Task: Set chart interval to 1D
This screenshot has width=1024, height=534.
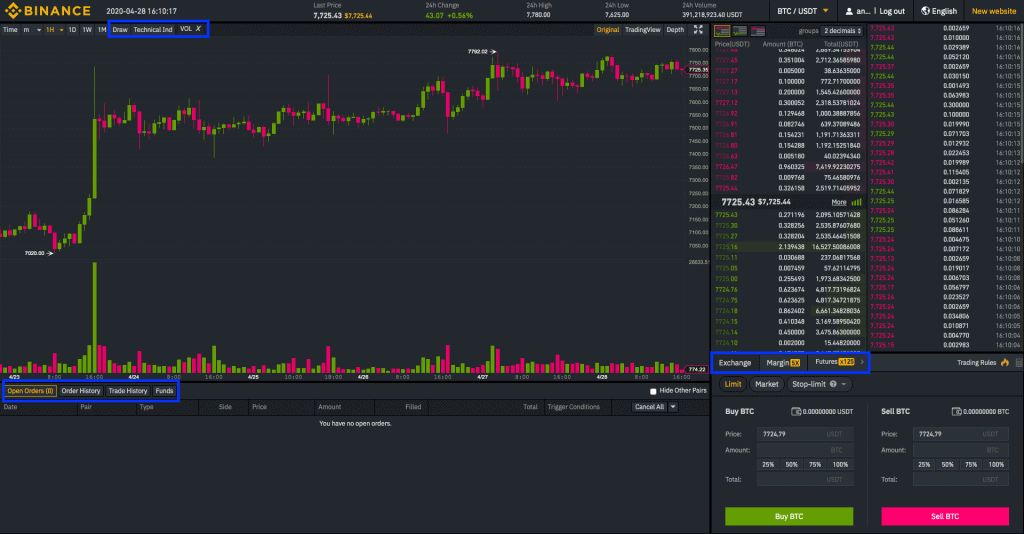Action: (72, 29)
